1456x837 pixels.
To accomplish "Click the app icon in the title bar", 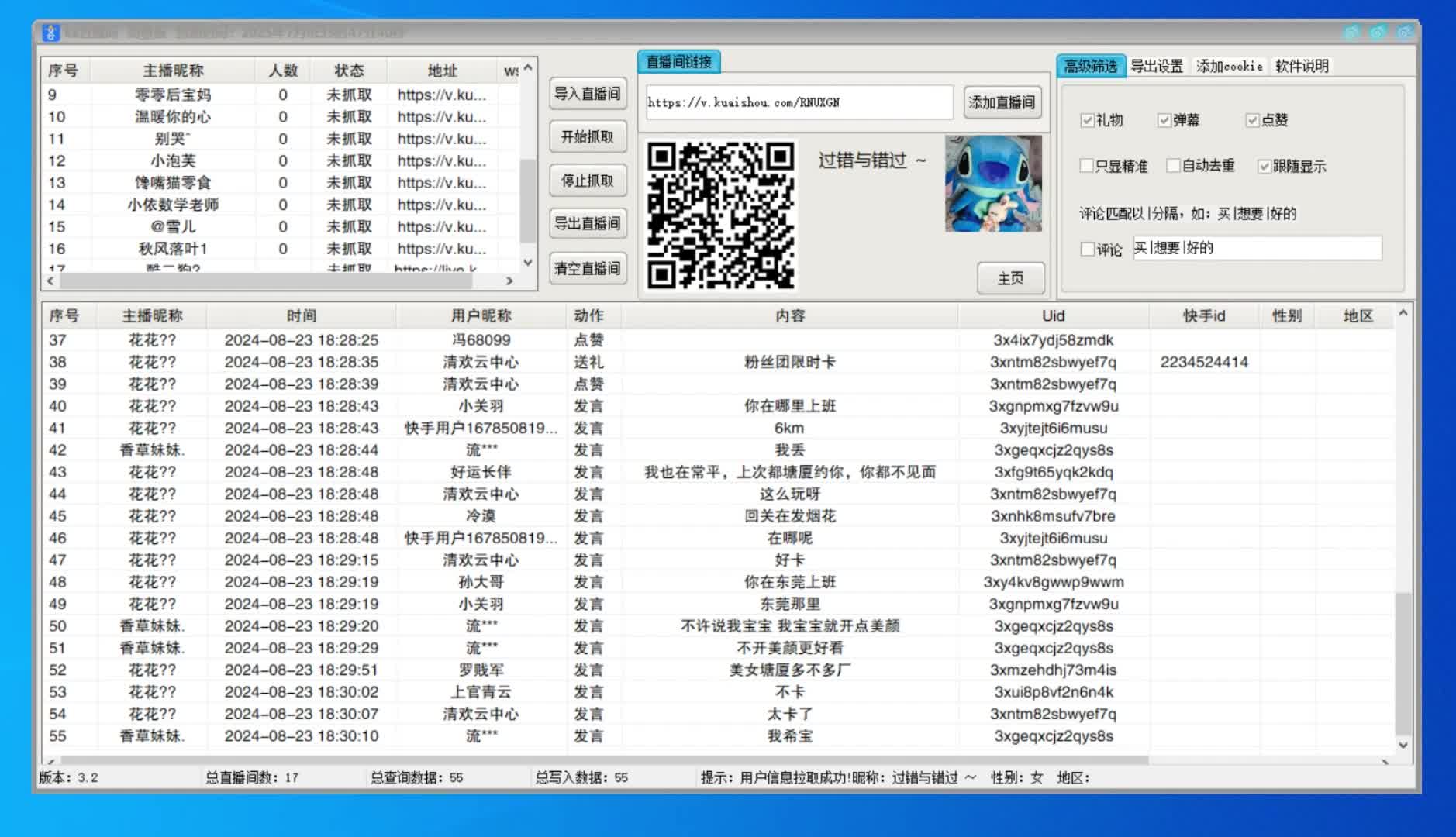I will coord(50,33).
